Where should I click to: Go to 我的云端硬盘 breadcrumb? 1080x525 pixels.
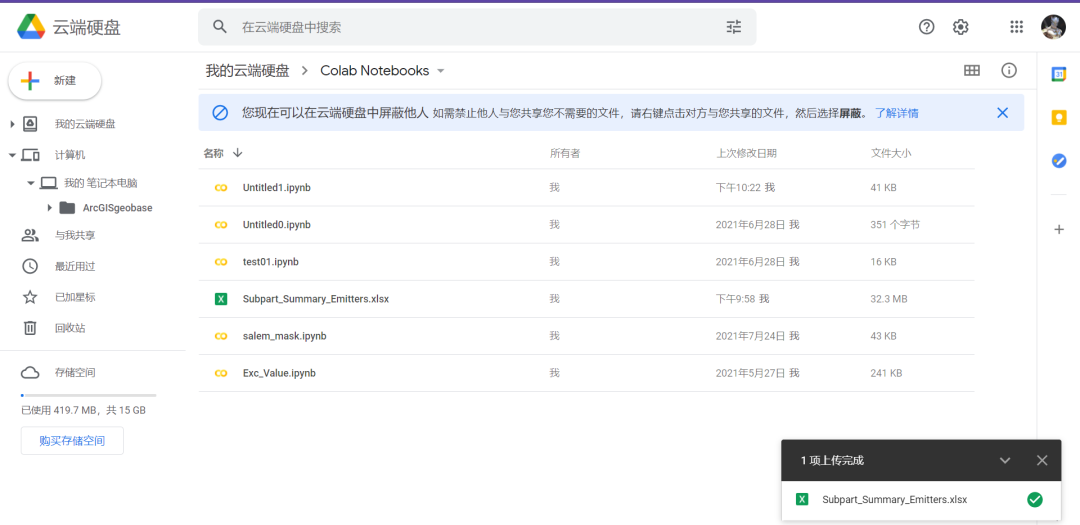pos(247,71)
